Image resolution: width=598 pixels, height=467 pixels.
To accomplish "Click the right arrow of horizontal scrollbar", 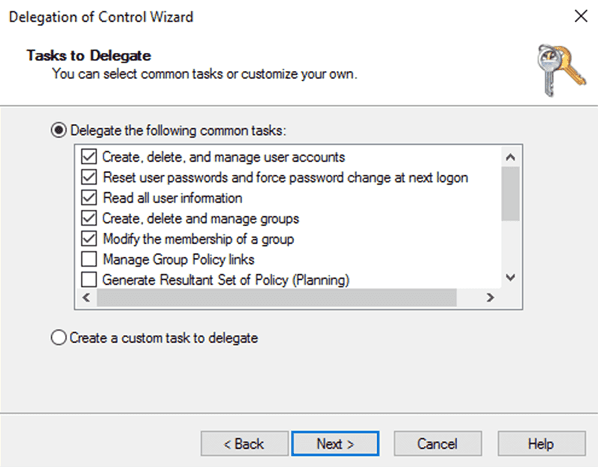I will coord(490,297).
